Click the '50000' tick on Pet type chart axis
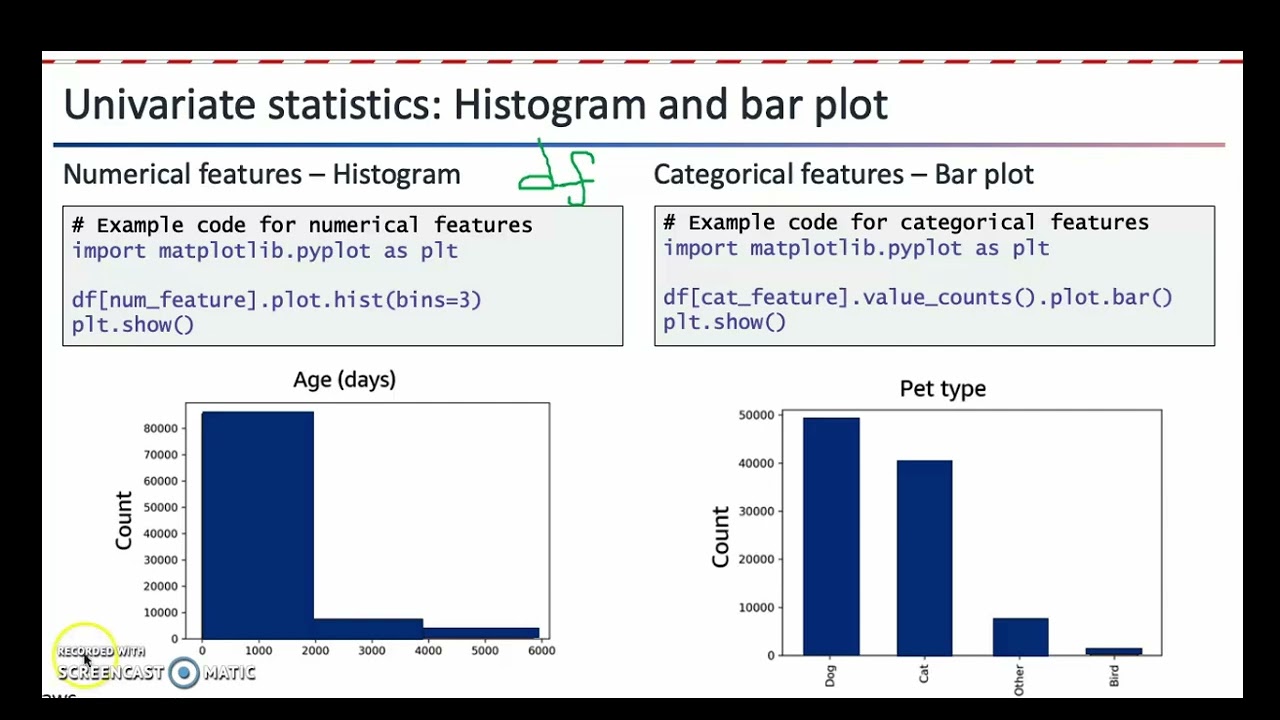Screen dimensions: 1280x720 coord(756,415)
